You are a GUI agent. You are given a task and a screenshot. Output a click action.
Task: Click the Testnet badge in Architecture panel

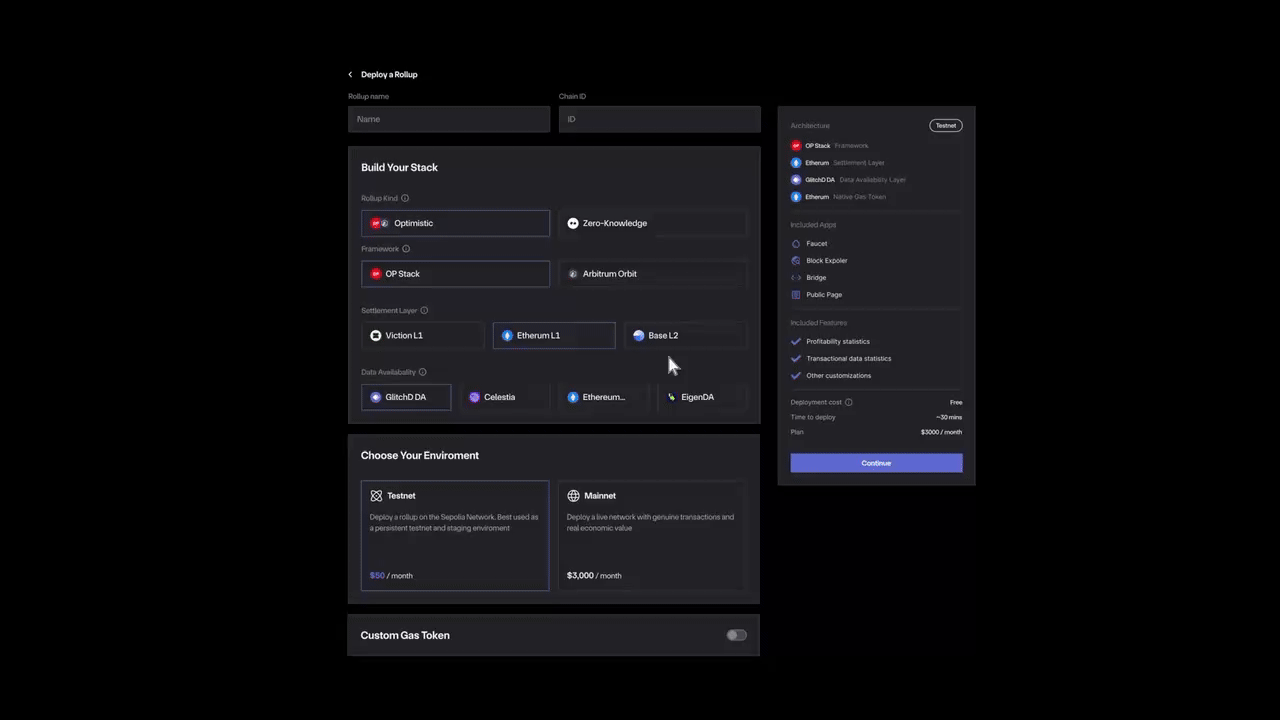pyautogui.click(x=945, y=126)
